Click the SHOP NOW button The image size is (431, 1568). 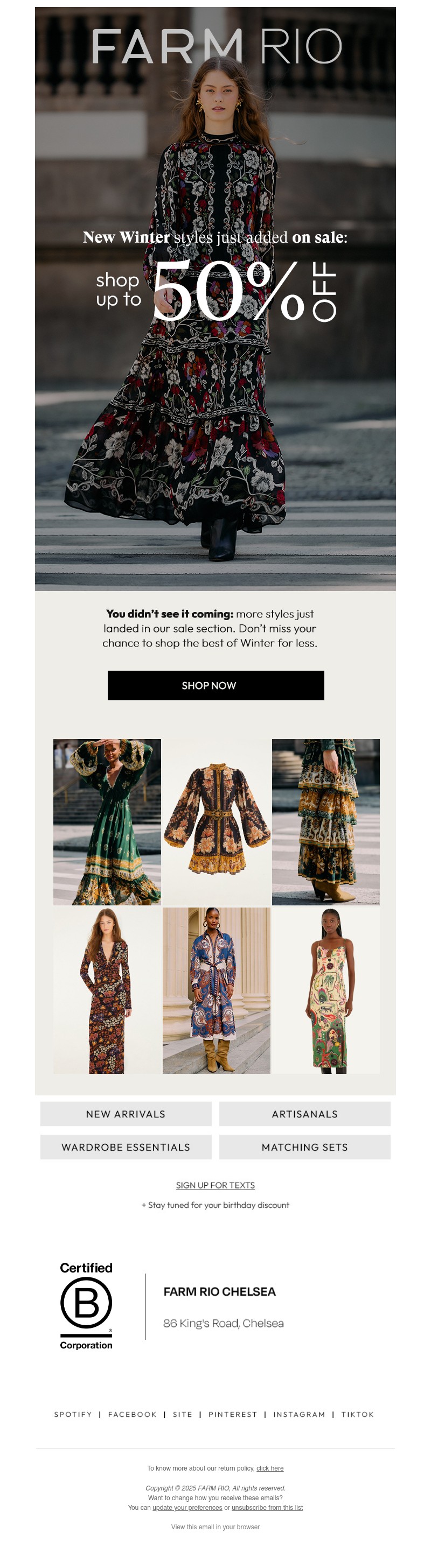[x=216, y=685]
